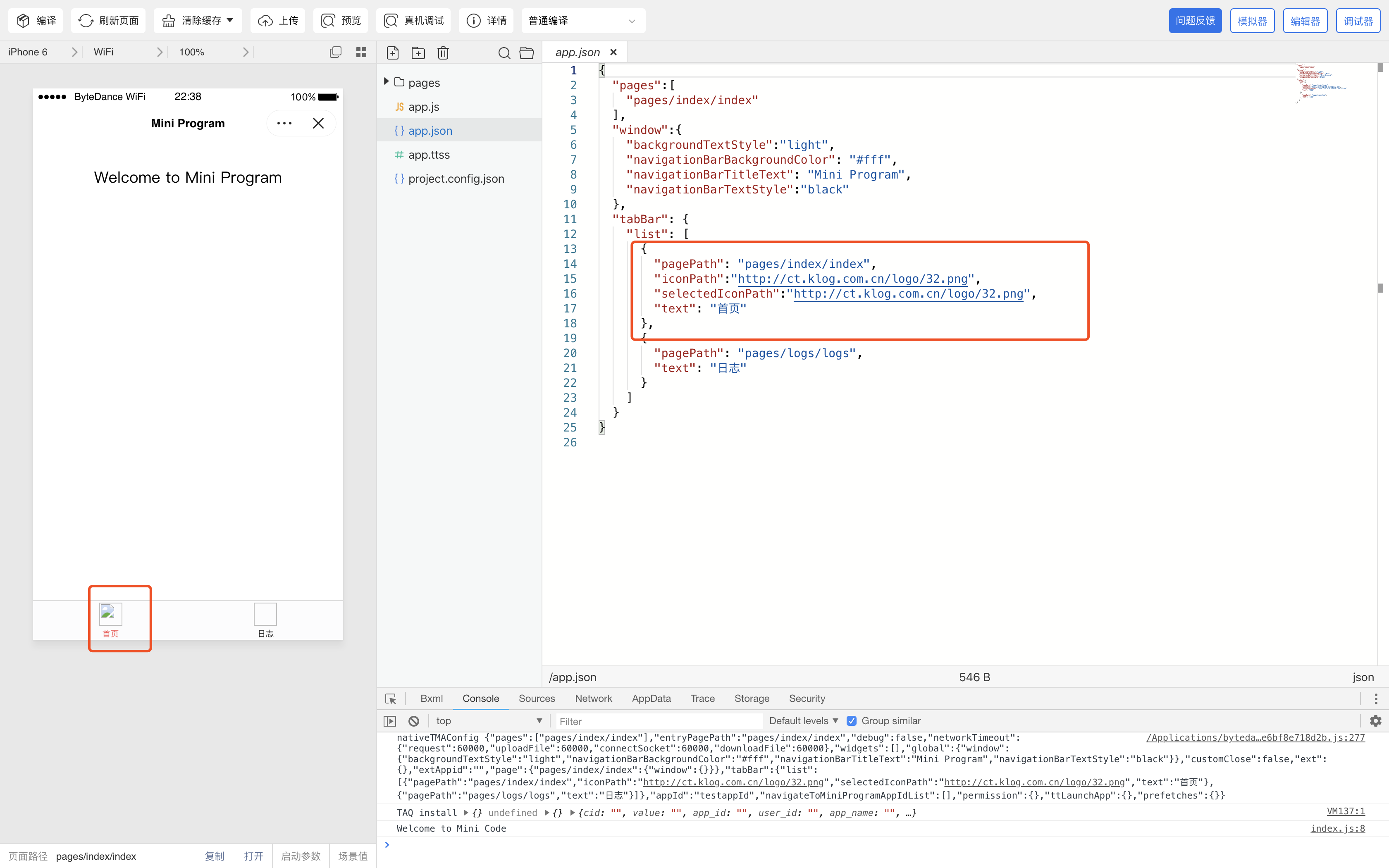Click the new file icon
The image size is (1389, 868).
(393, 53)
